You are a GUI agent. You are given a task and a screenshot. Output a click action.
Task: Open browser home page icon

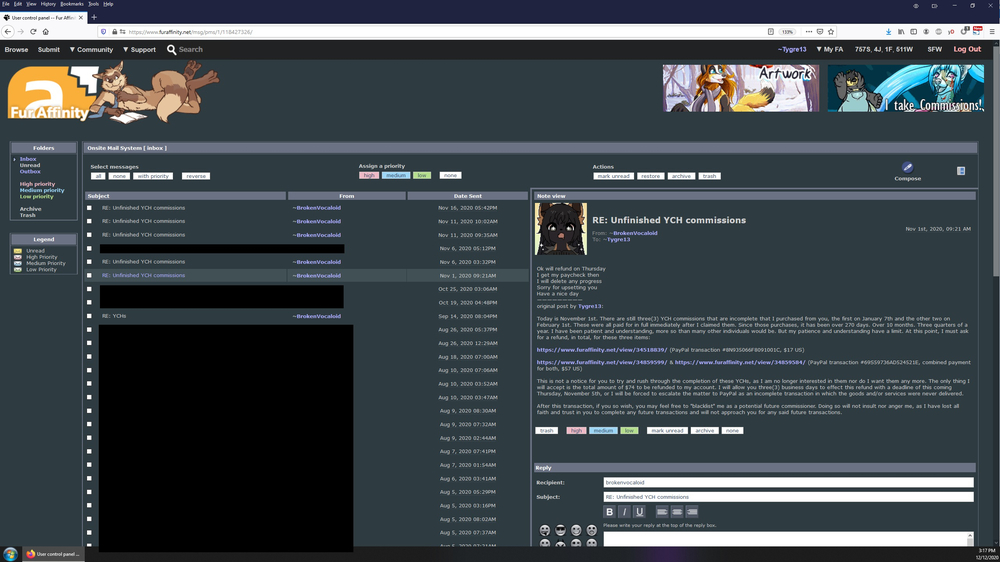[x=45, y=31]
